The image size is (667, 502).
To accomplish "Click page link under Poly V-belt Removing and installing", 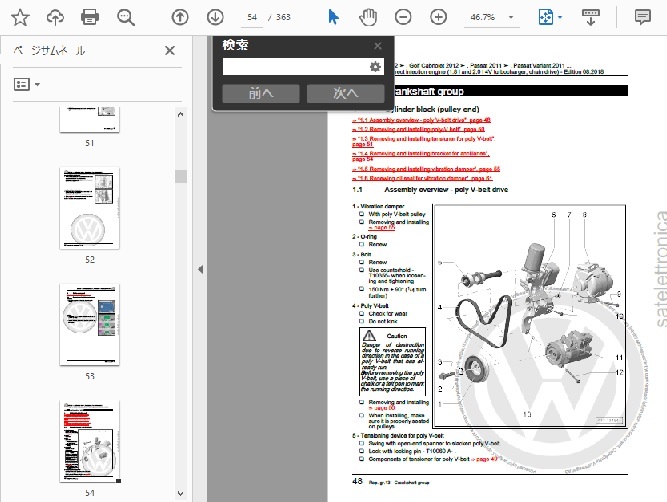I will [x=381, y=408].
